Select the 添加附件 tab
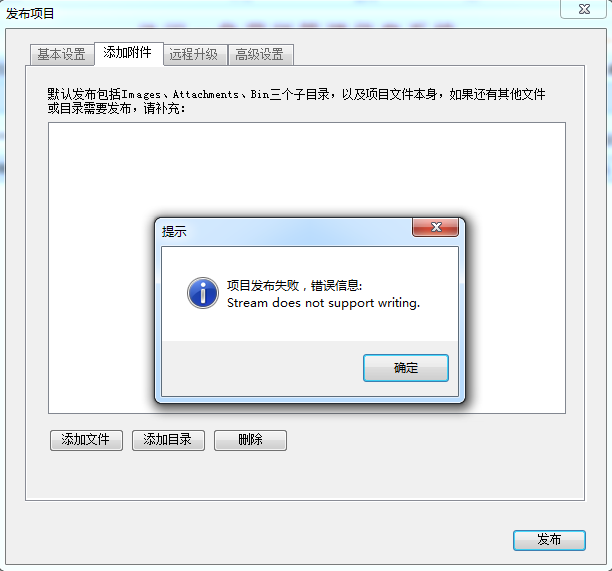Screen dimensions: 612x571 click(x=128, y=53)
